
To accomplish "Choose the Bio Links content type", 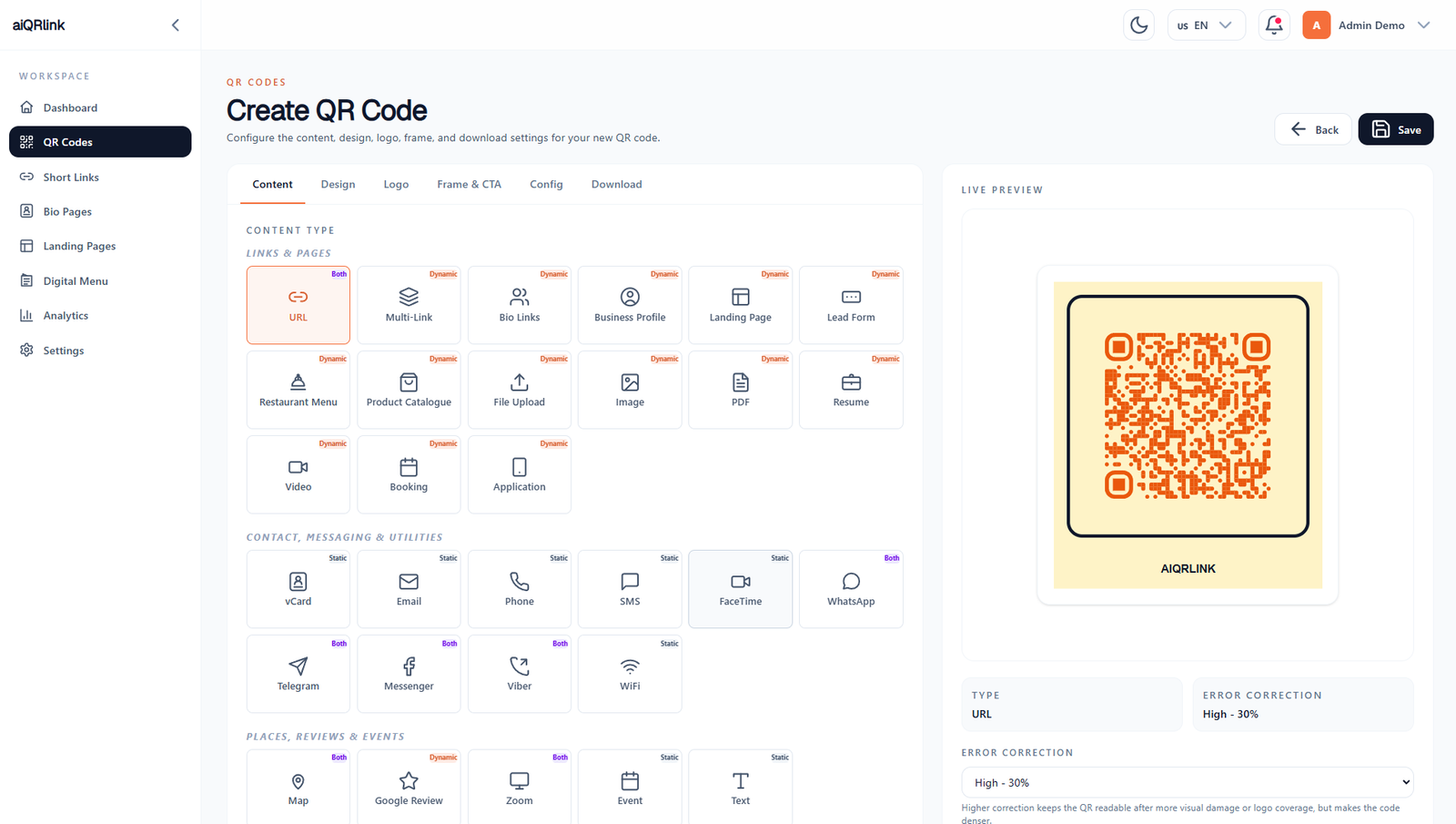I will coord(520,305).
